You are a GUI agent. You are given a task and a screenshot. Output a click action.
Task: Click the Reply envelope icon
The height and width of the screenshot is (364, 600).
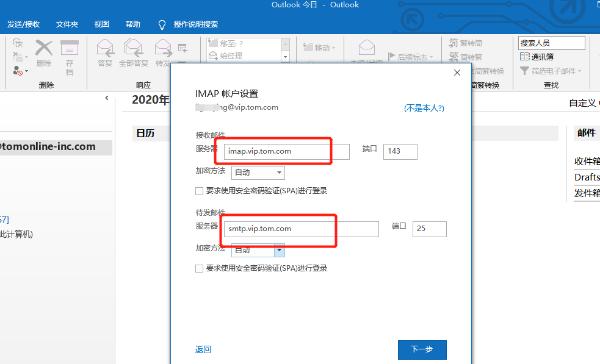click(x=105, y=48)
